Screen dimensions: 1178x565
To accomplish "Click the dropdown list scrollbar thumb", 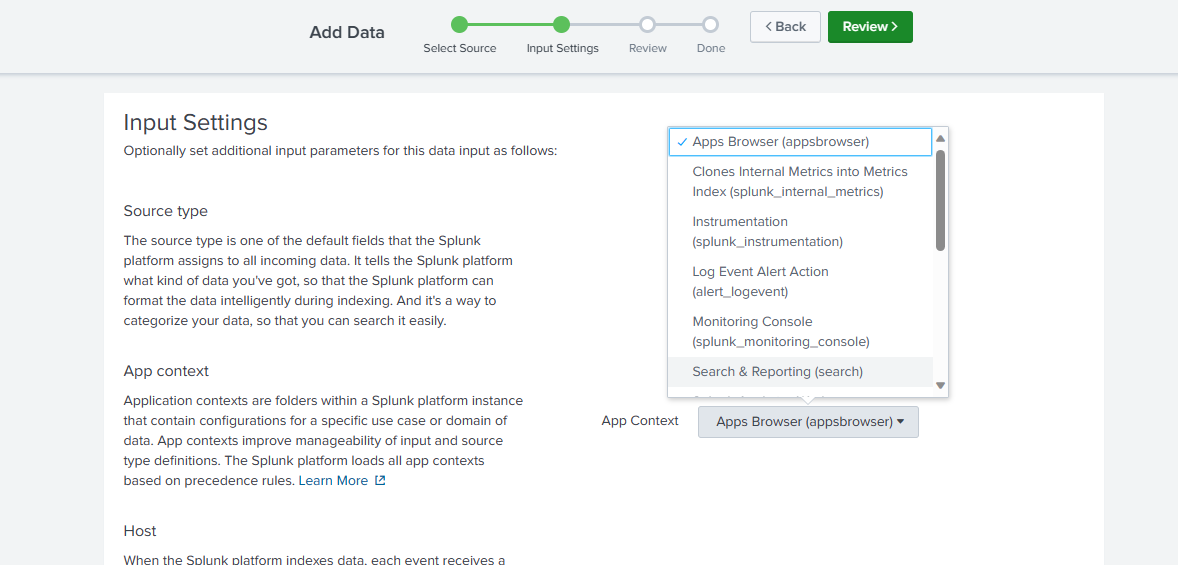I will click(x=940, y=200).
